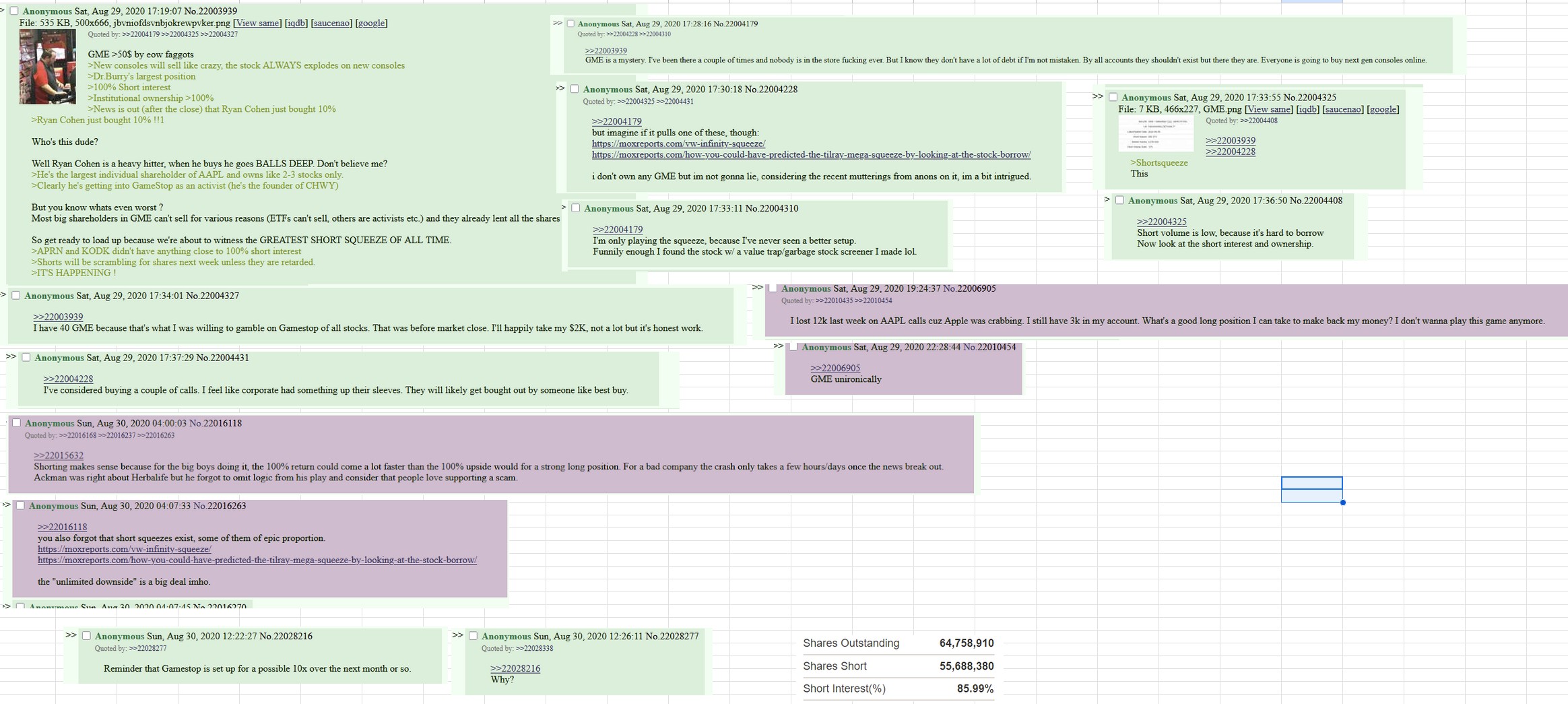Select the outlined active spreadsheet cell
This screenshot has height=704, width=1568.
pos(1311,483)
